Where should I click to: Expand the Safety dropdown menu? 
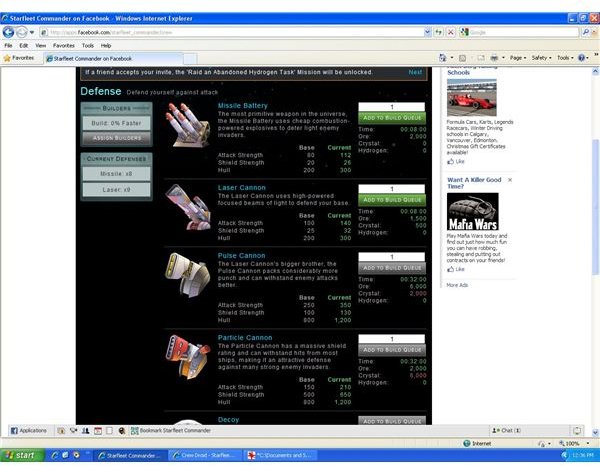click(x=541, y=58)
